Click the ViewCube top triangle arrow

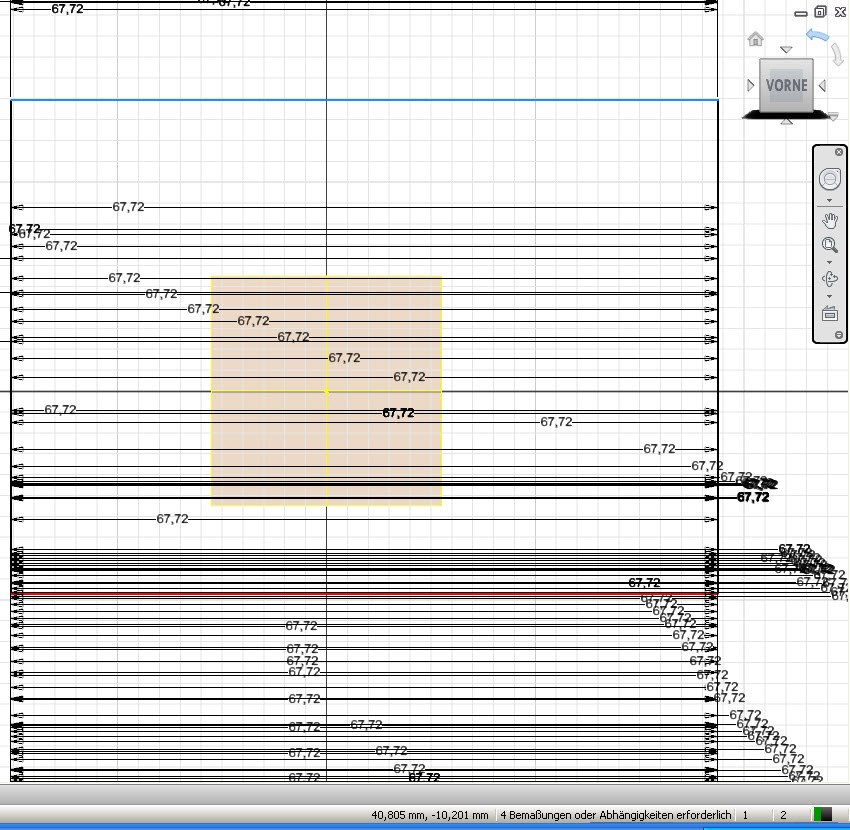point(786,50)
